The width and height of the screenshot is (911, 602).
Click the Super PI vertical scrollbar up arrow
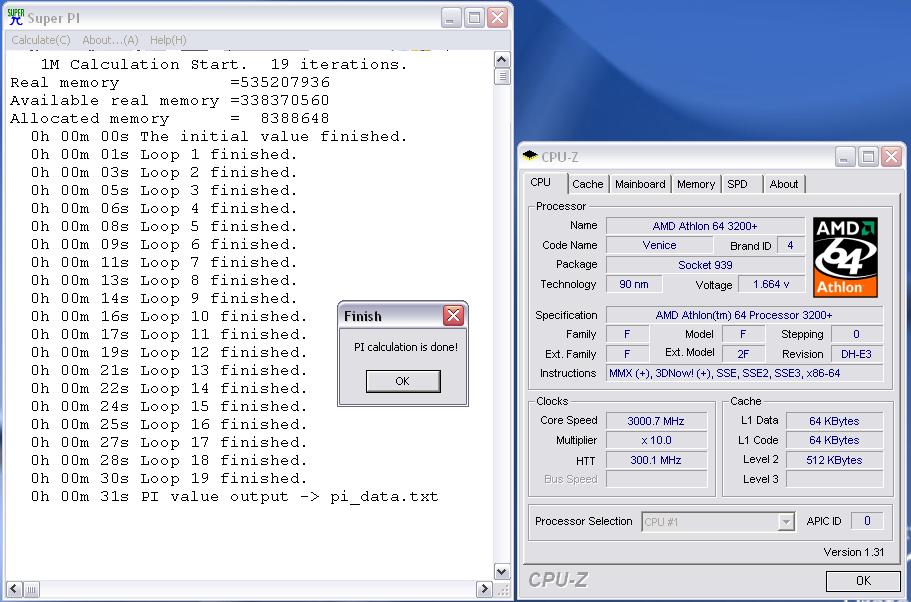tap(502, 59)
